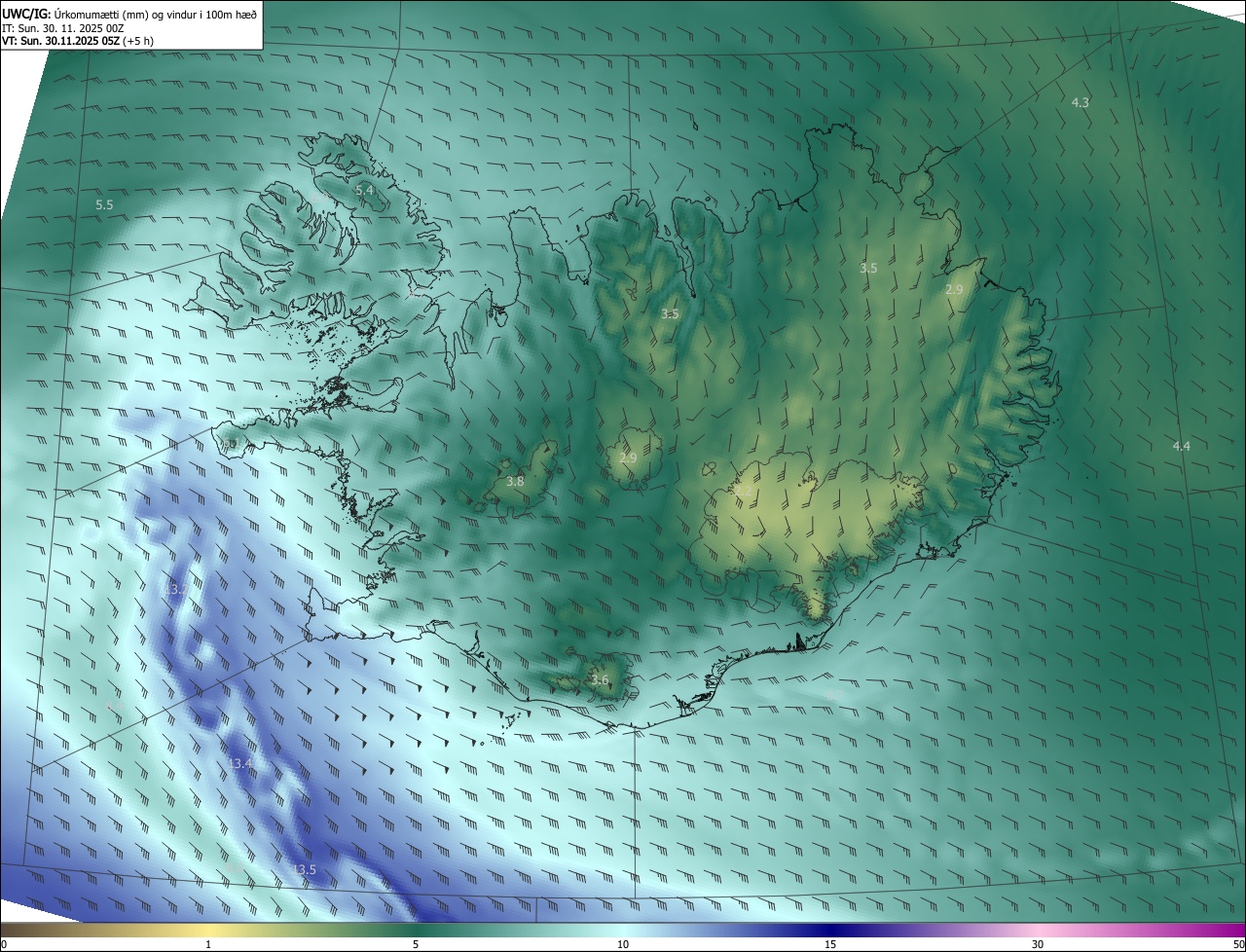Click the 13.2 value in the blue band
This screenshot has height=952, width=1246.
point(175,590)
